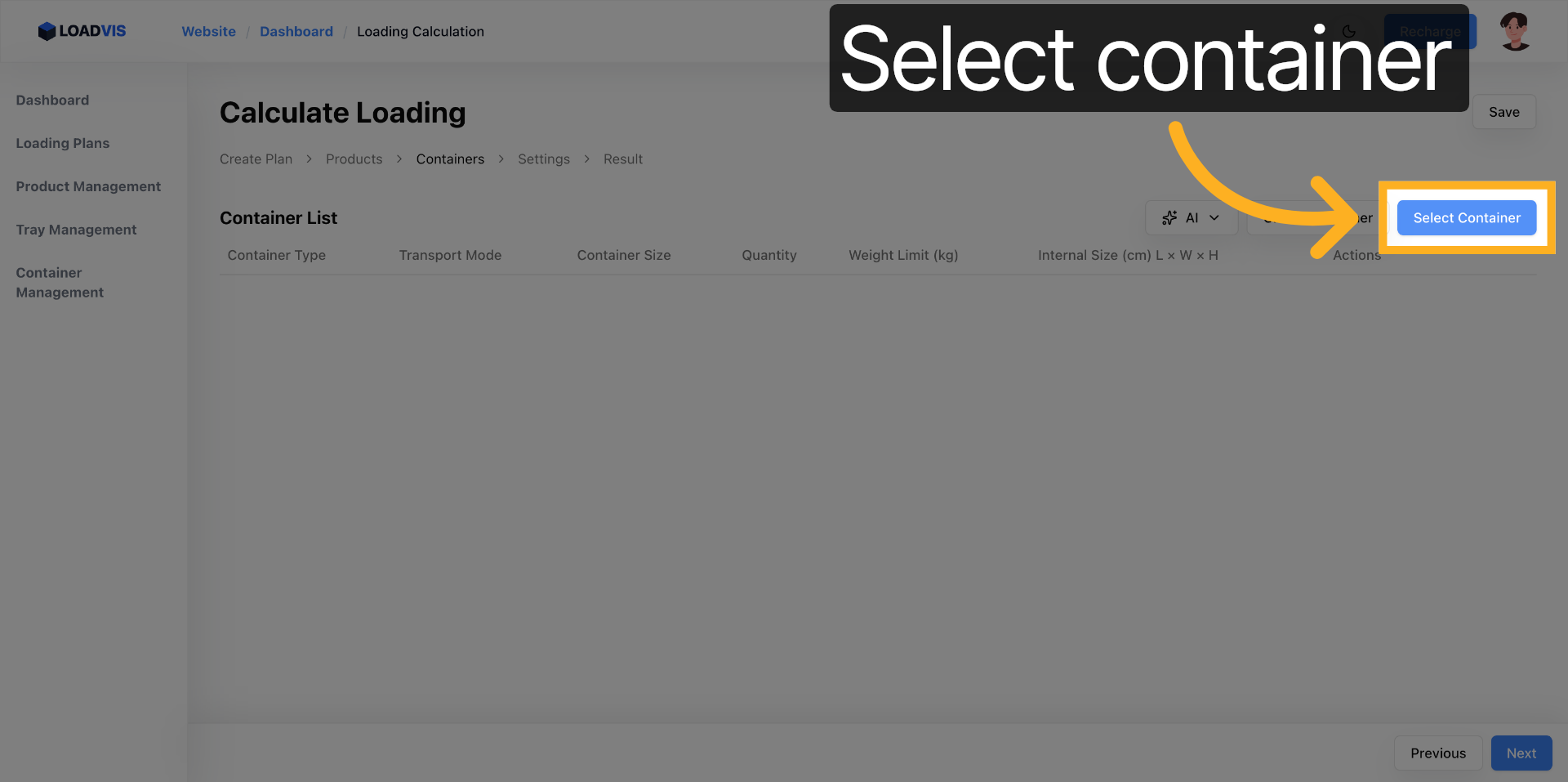Follow the Website breadcrumb link
Viewport: 1568px width, 782px height.
(208, 31)
